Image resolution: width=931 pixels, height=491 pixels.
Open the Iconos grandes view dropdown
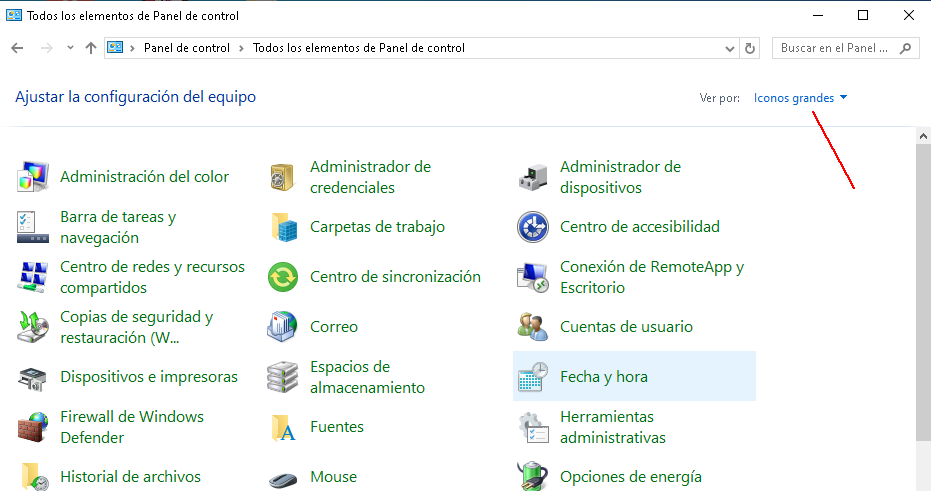pos(800,98)
